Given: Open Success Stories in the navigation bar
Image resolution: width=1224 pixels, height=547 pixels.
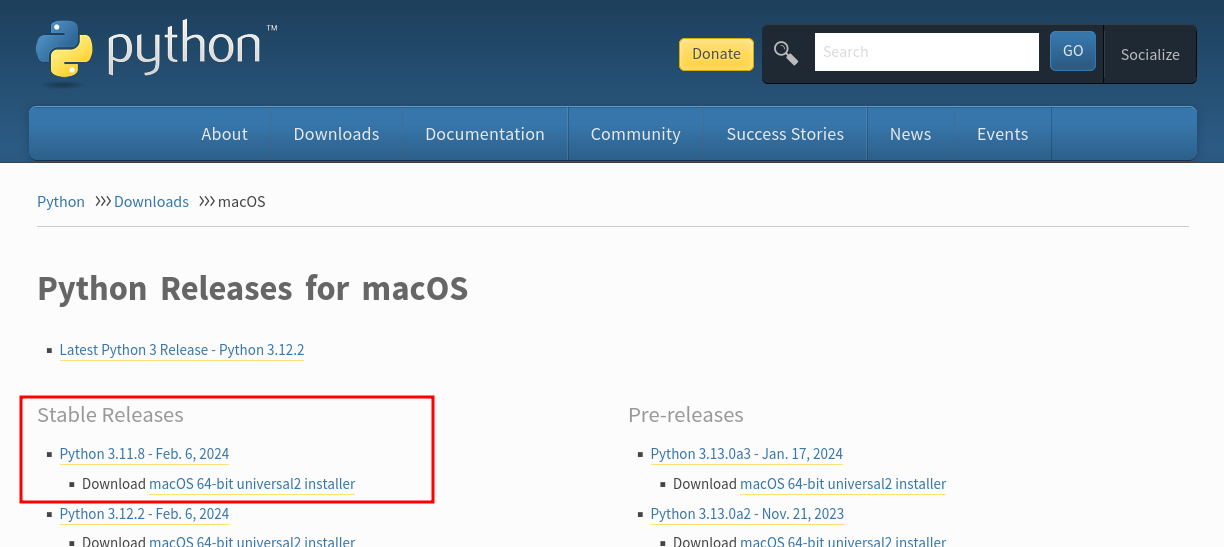Looking at the screenshot, I should click(x=784, y=134).
